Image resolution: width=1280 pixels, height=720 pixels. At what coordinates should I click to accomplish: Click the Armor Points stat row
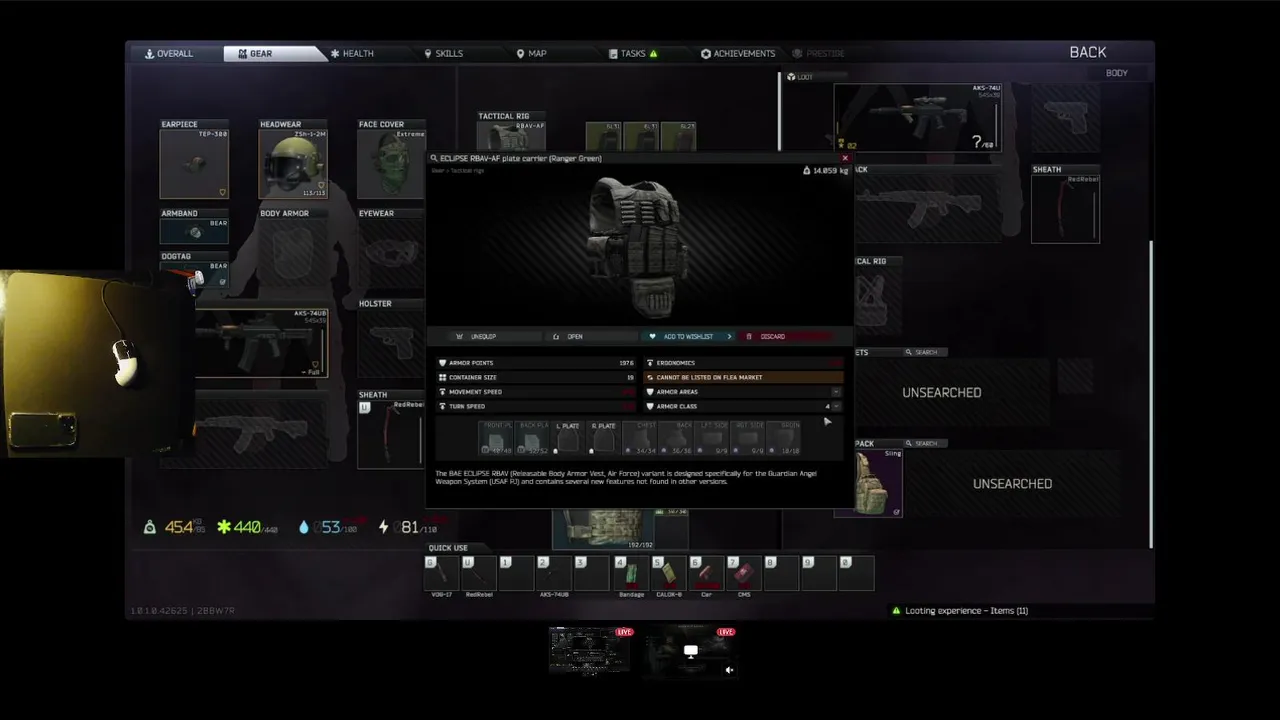(x=536, y=363)
